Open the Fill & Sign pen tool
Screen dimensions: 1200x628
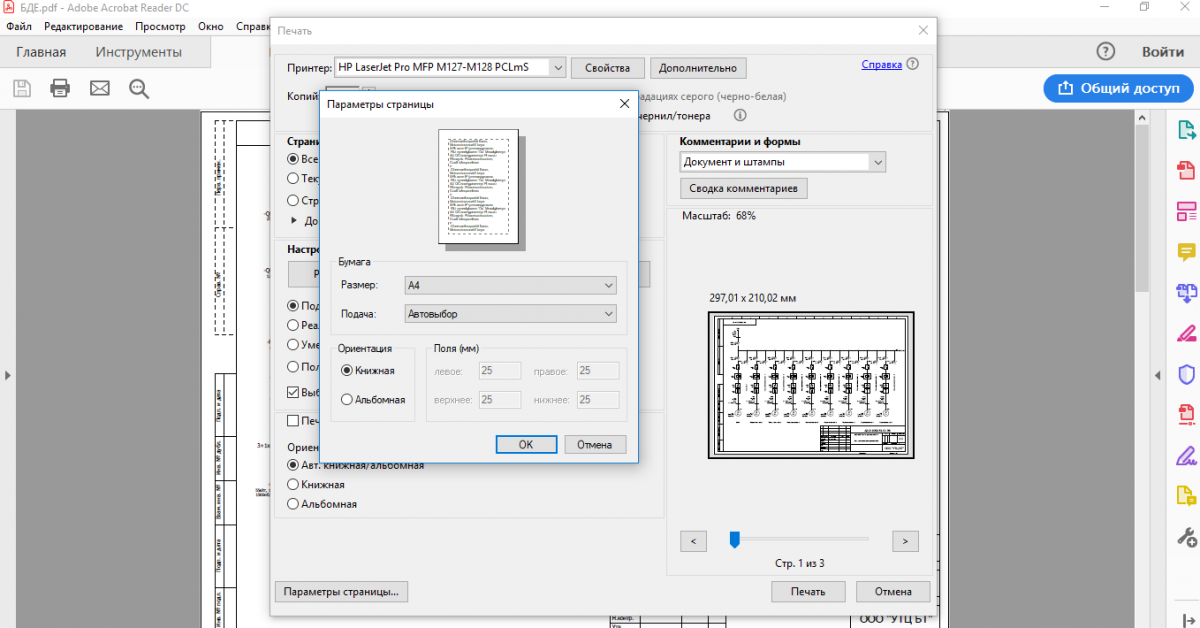(x=1187, y=333)
